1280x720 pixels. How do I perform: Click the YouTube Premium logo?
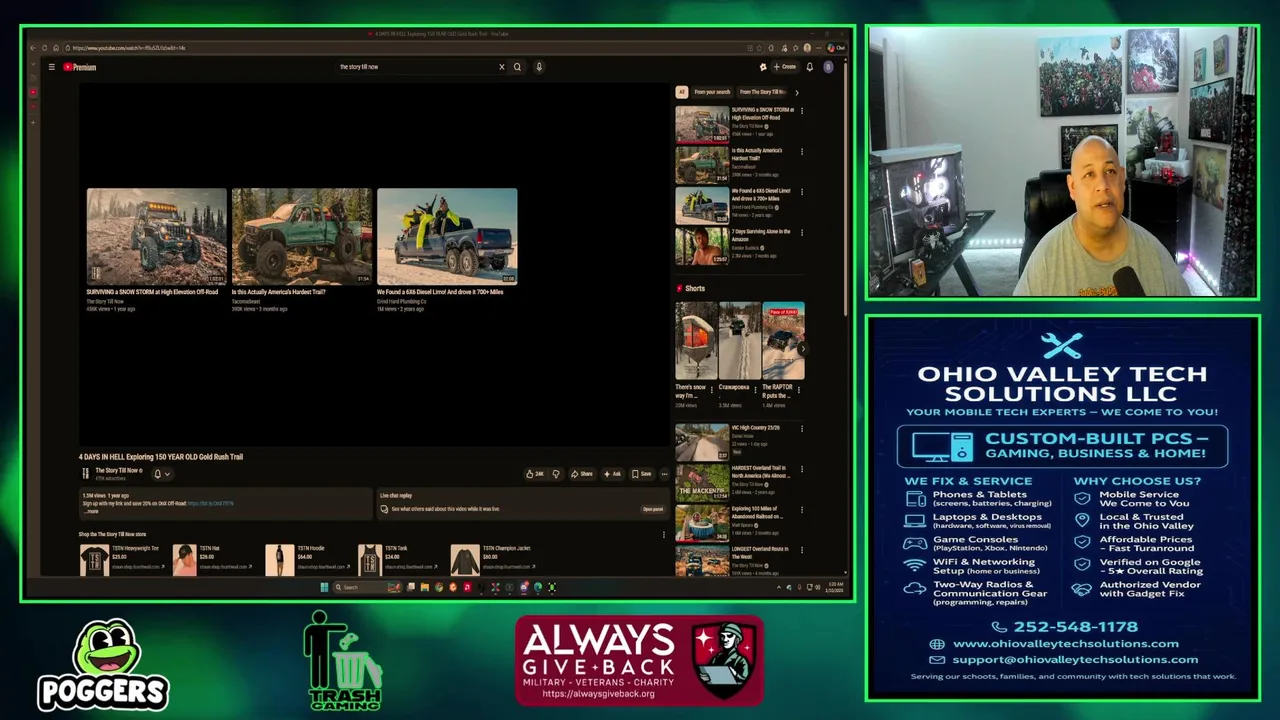80,67
